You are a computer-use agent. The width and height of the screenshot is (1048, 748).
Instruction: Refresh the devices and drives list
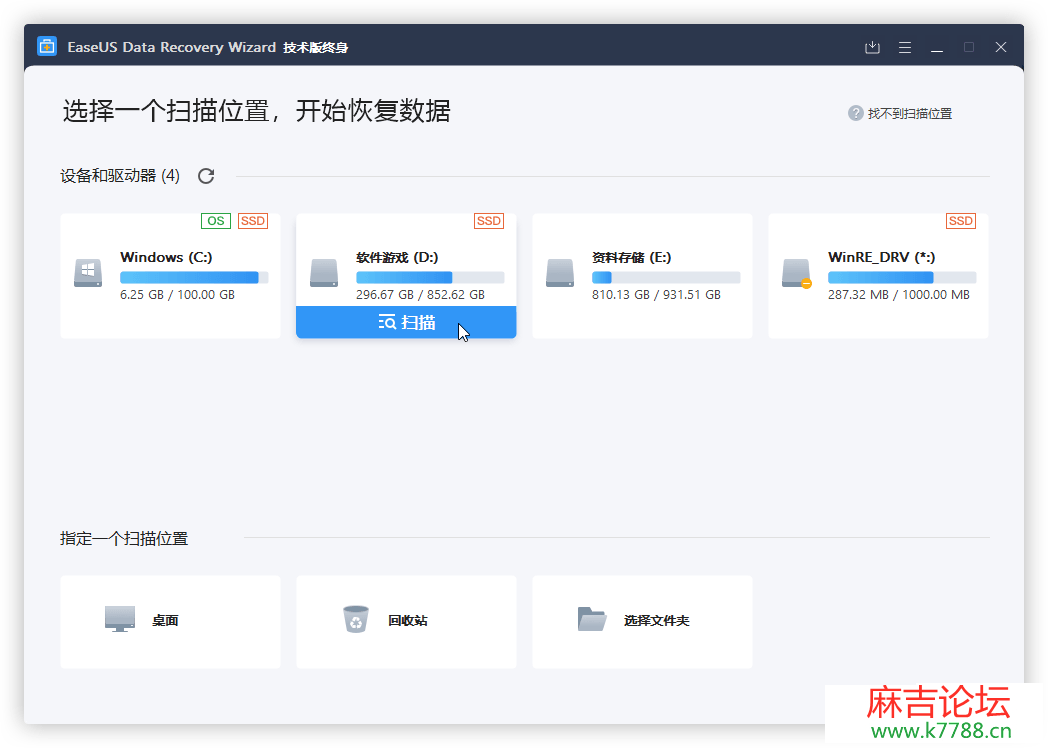(206, 176)
